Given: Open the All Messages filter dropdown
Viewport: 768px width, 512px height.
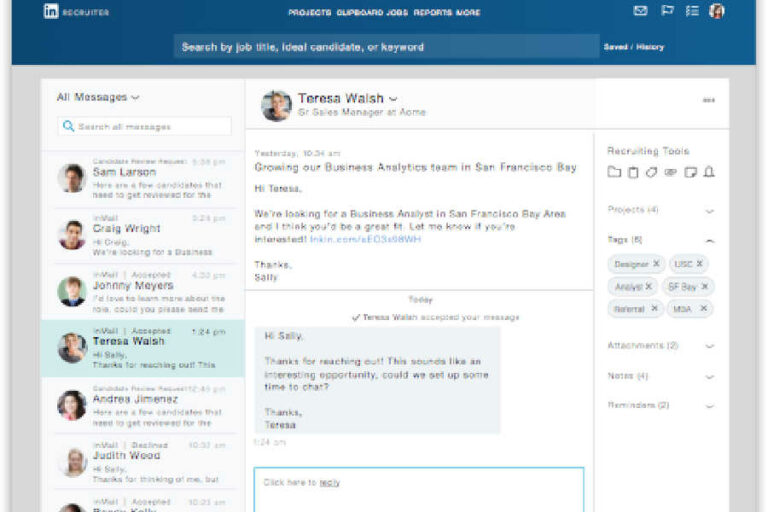Looking at the screenshot, I should tap(98, 97).
